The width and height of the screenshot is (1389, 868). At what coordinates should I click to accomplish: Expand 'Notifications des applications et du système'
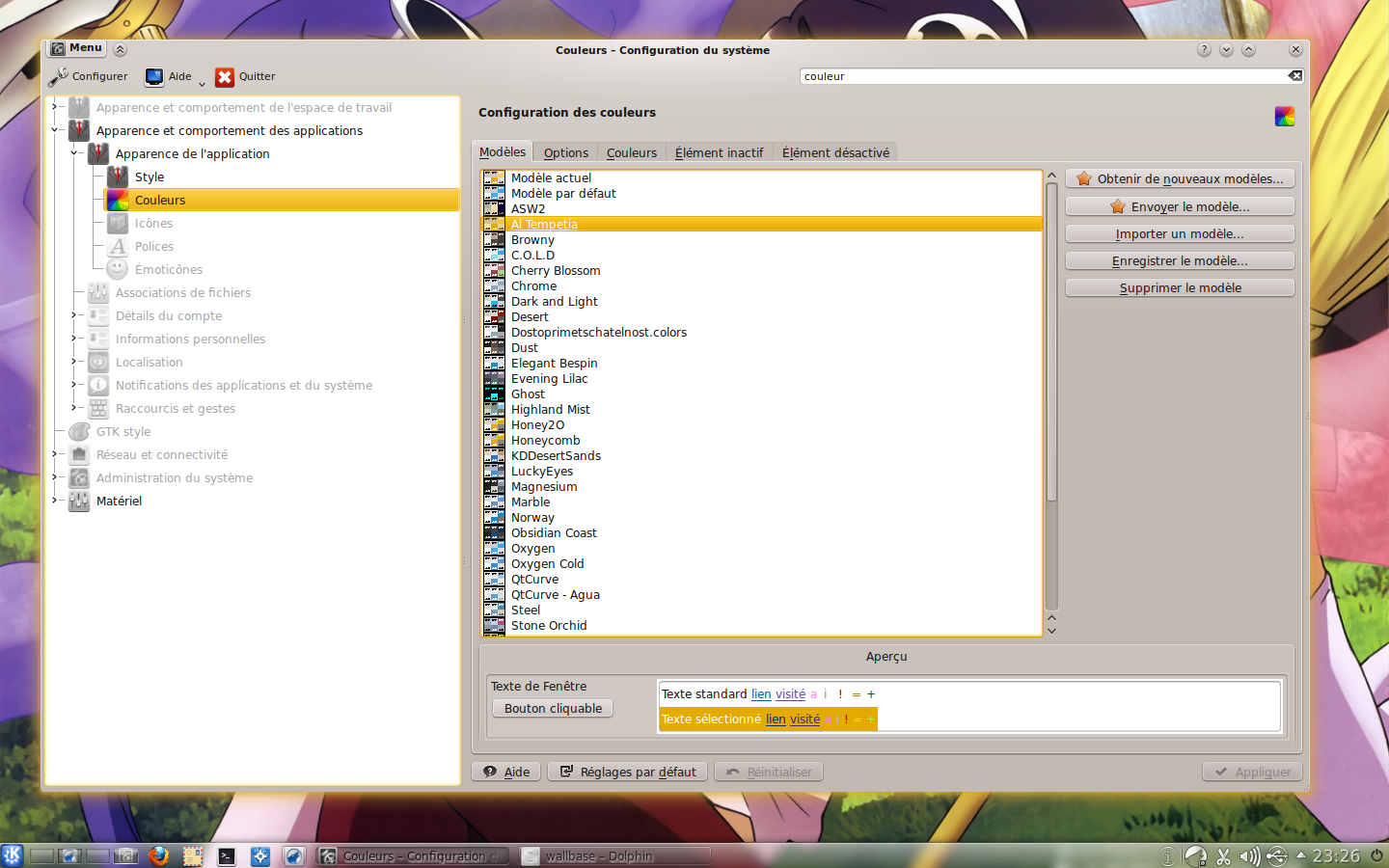click(74, 385)
